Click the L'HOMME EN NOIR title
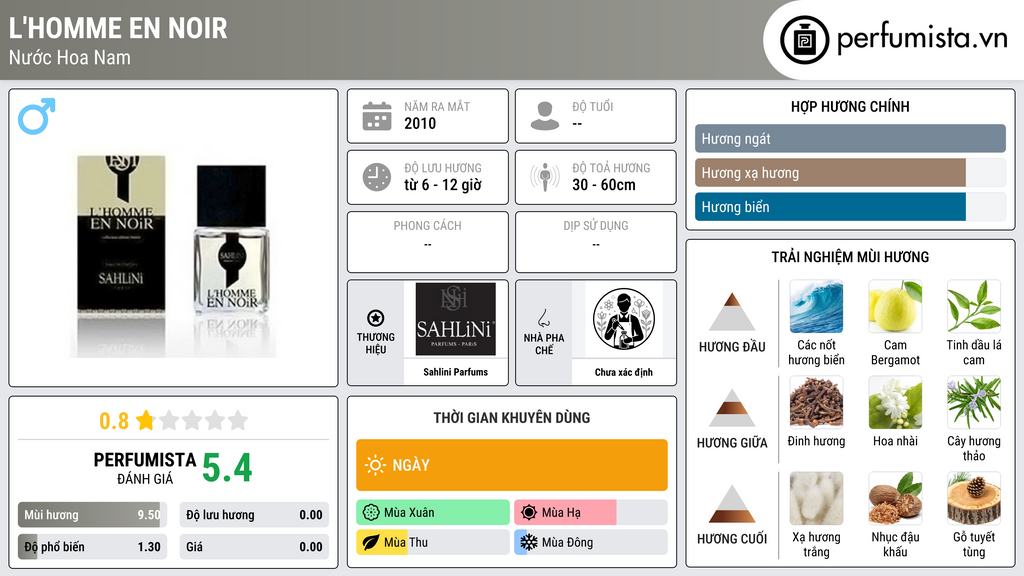The image size is (1024, 576). pos(118,28)
